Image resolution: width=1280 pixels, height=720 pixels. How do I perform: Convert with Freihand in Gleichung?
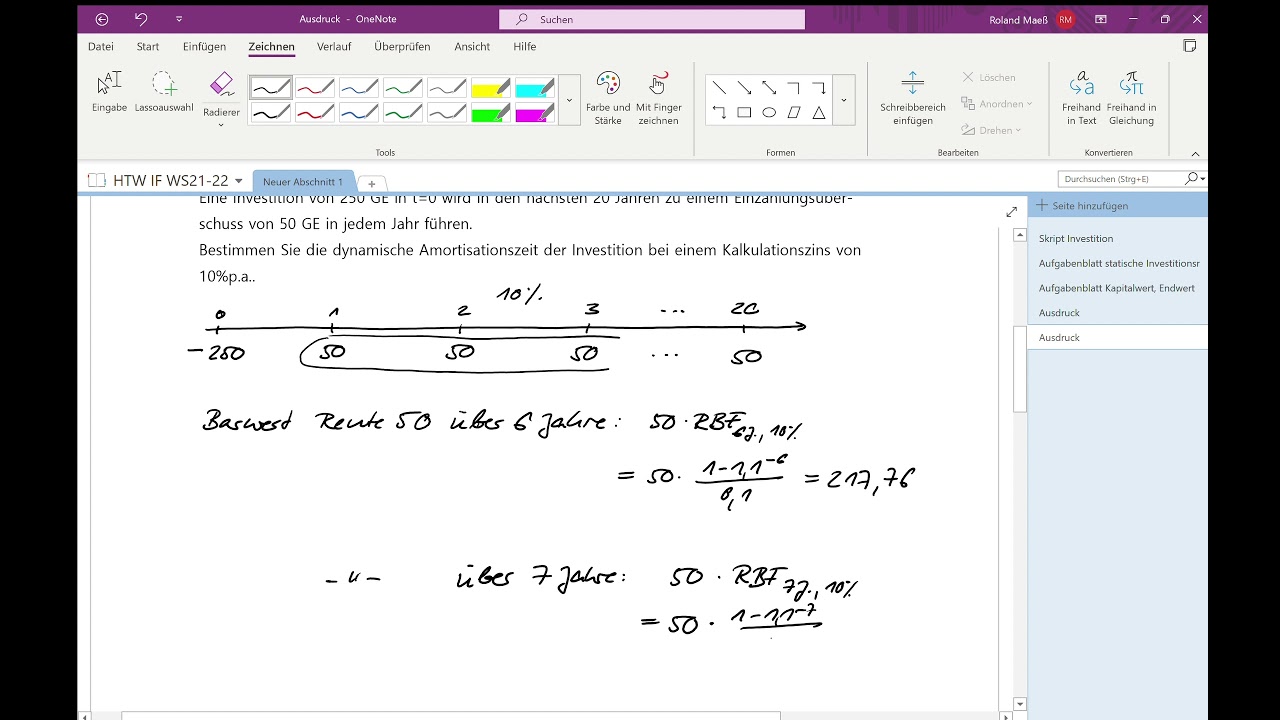click(1131, 98)
